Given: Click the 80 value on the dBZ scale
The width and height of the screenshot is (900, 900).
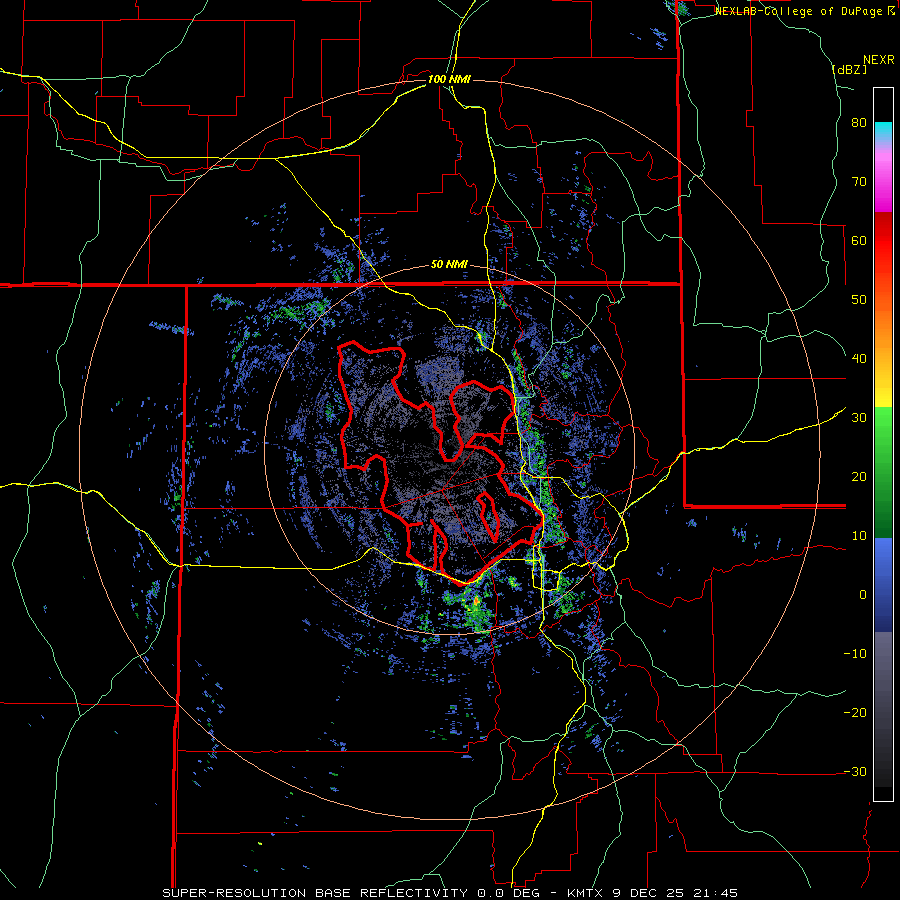Looking at the screenshot, I should click(859, 123).
